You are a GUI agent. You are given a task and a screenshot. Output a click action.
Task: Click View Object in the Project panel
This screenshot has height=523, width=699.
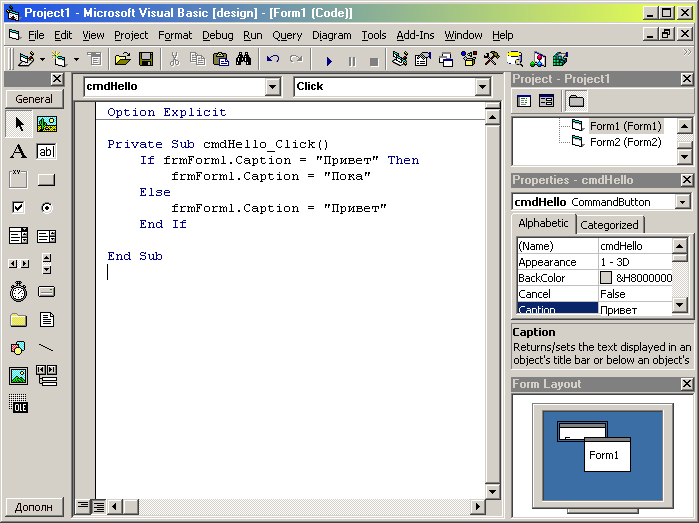(x=546, y=101)
